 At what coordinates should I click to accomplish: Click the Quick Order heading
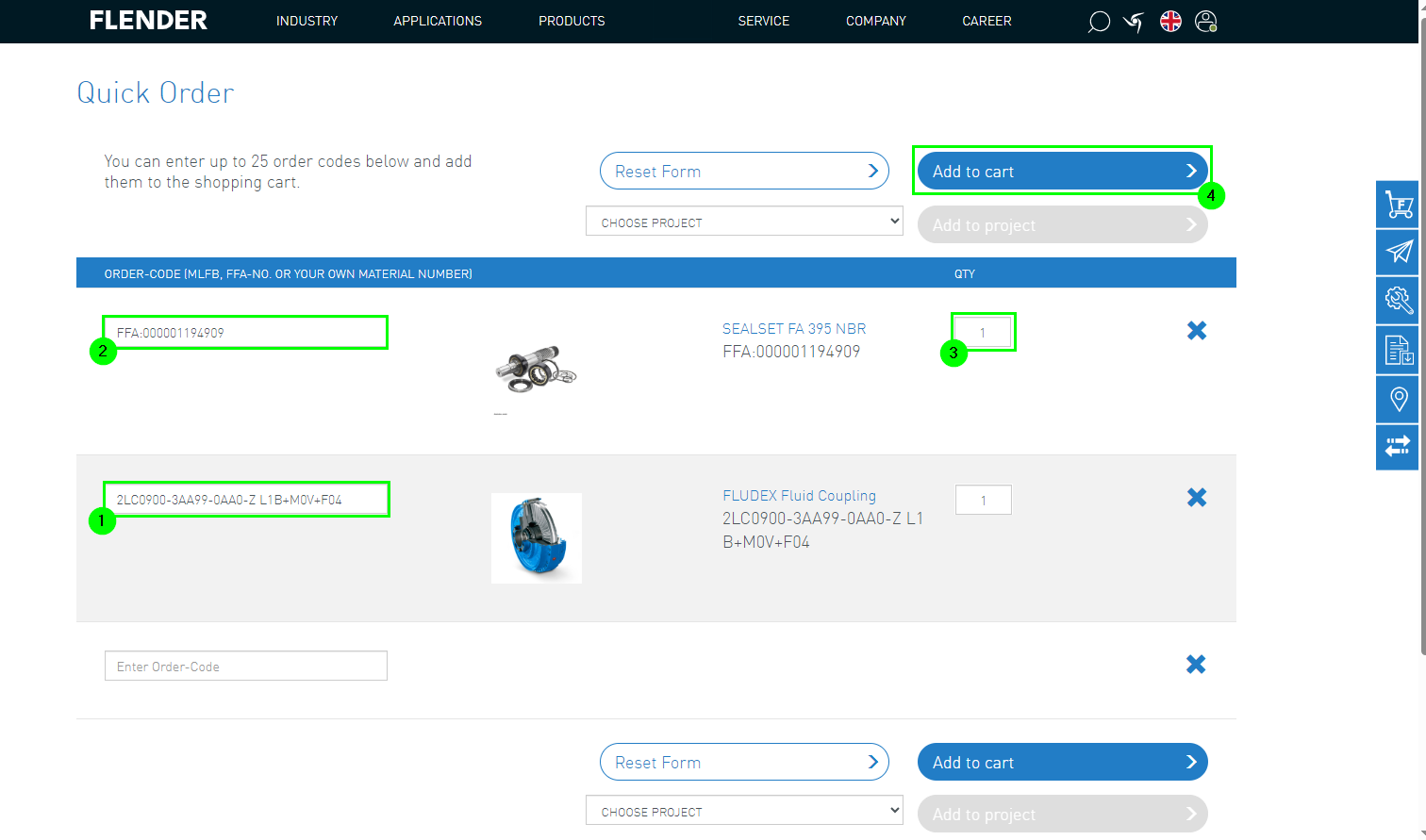click(156, 92)
